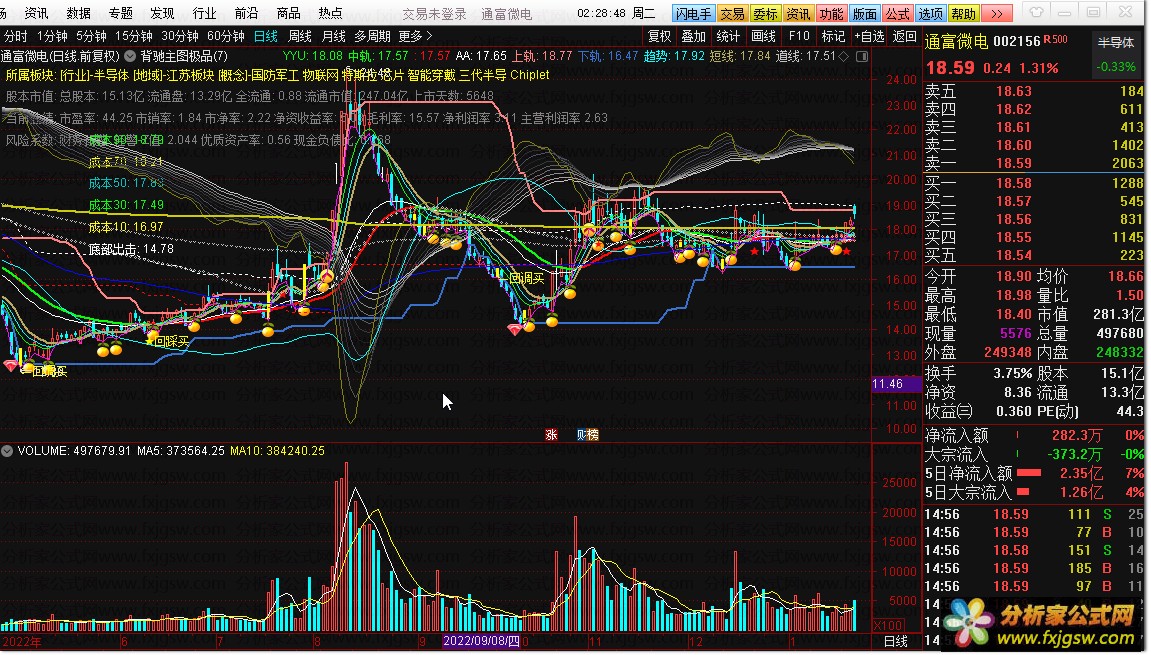Select the 周线 weekly chart tab

[x=299, y=36]
